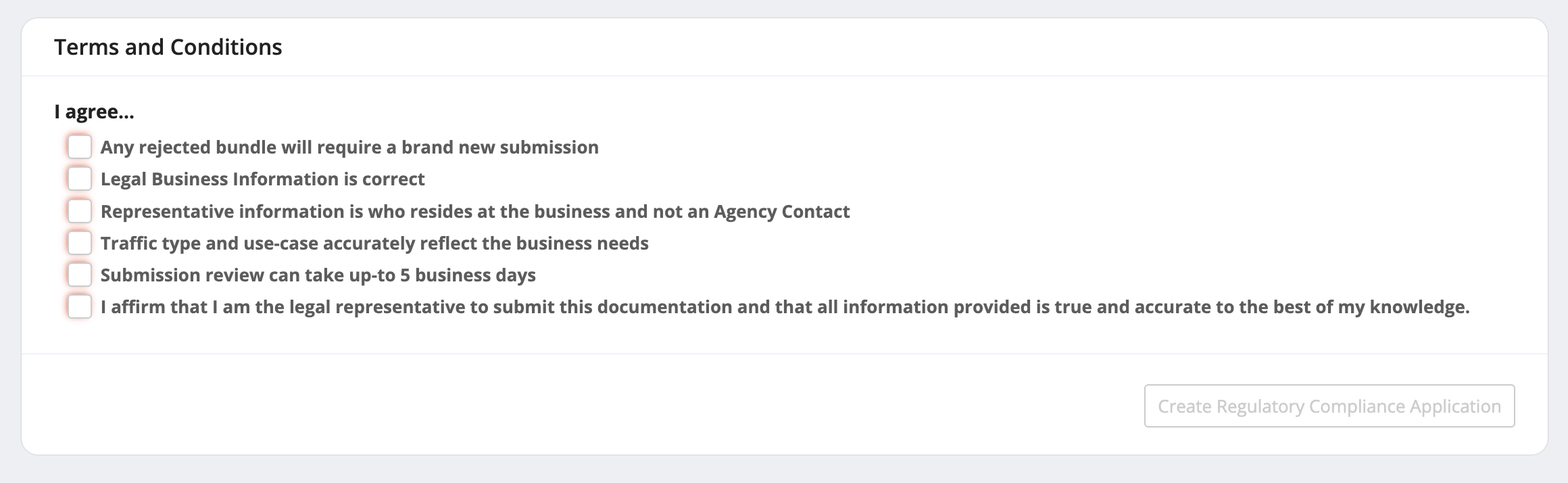The image size is (1568, 483).
Task: Enable the Representative information agreement checkbox
Action: pyautogui.click(x=80, y=211)
